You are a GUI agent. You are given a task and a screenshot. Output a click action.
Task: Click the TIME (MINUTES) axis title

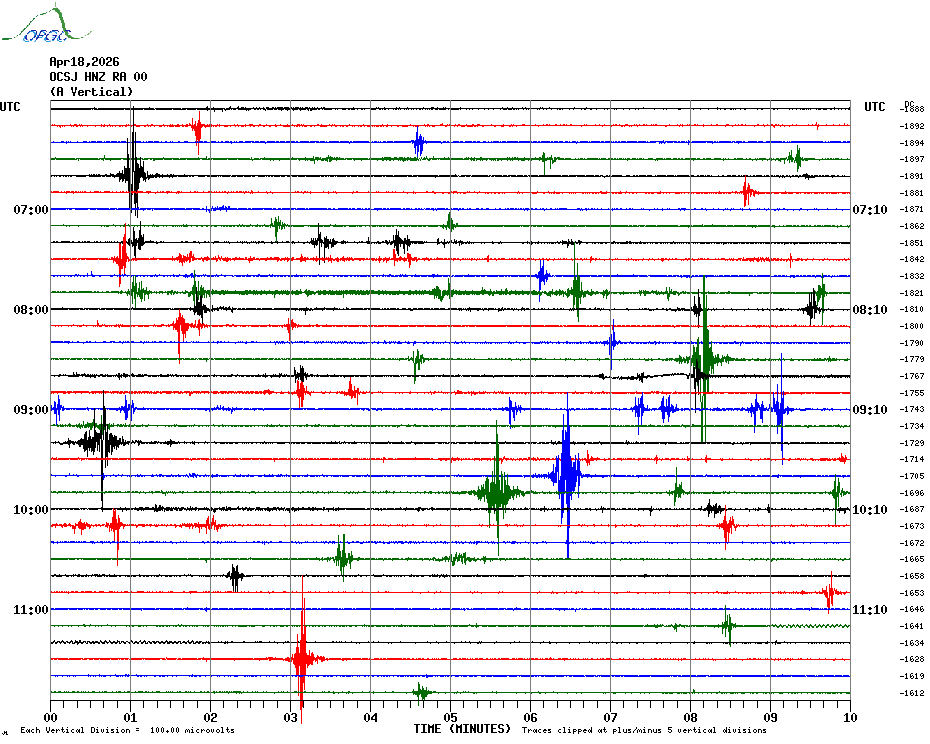(462, 729)
